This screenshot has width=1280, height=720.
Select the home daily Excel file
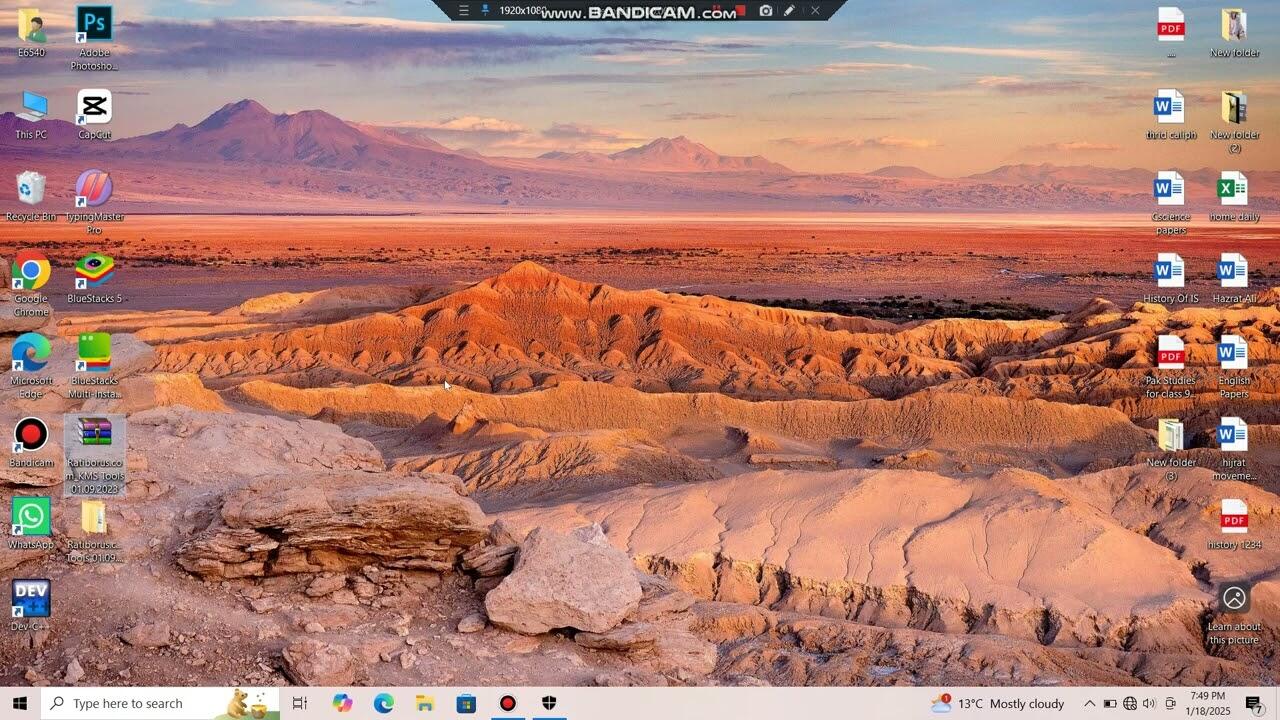point(1233,190)
